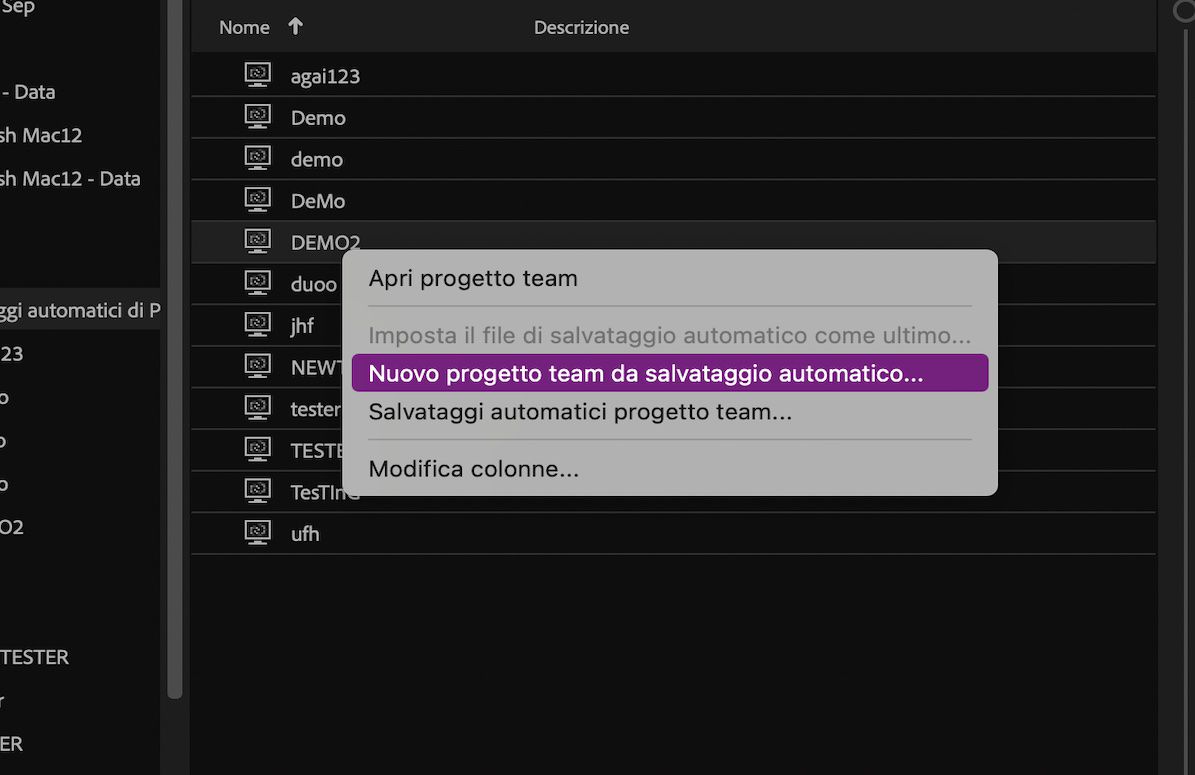
Task: Click the Descrizione column header
Action: click(581, 27)
